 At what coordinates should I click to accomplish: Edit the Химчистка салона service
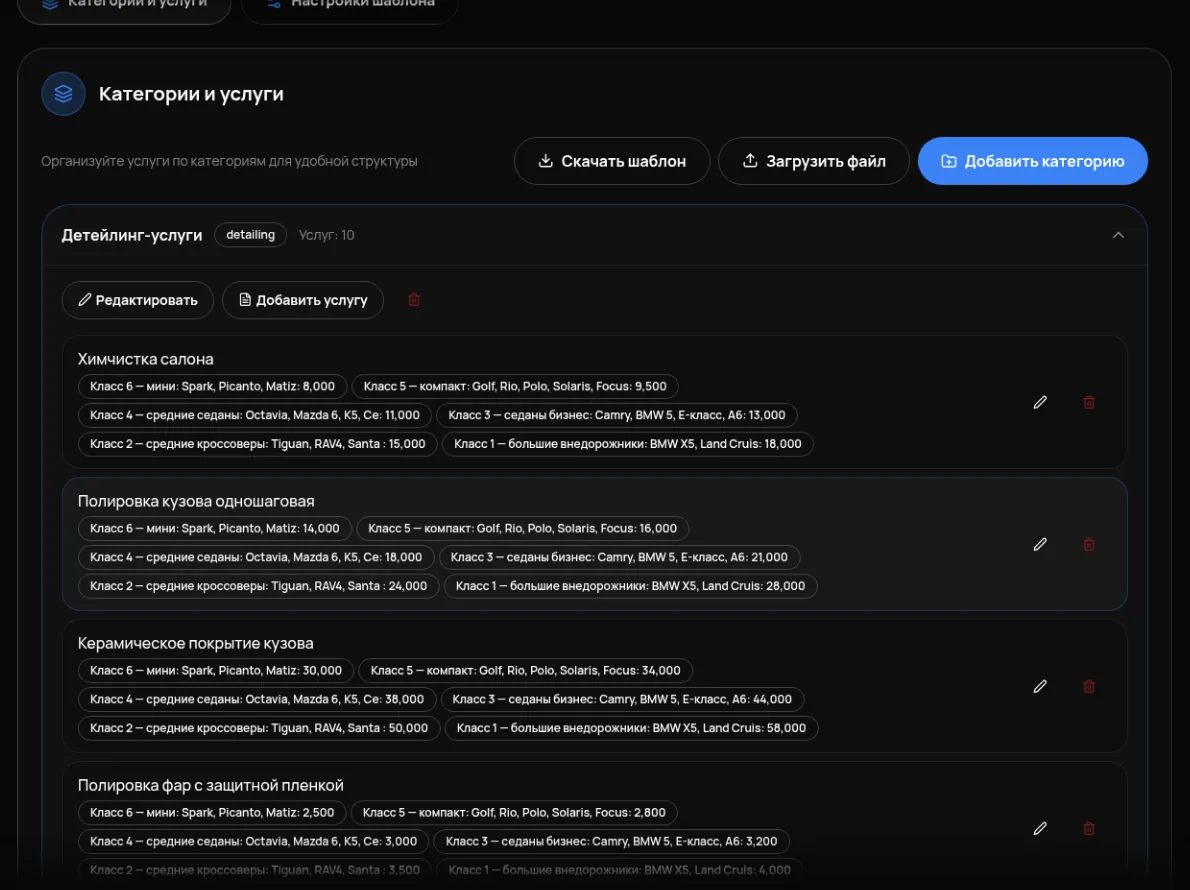(x=1040, y=402)
